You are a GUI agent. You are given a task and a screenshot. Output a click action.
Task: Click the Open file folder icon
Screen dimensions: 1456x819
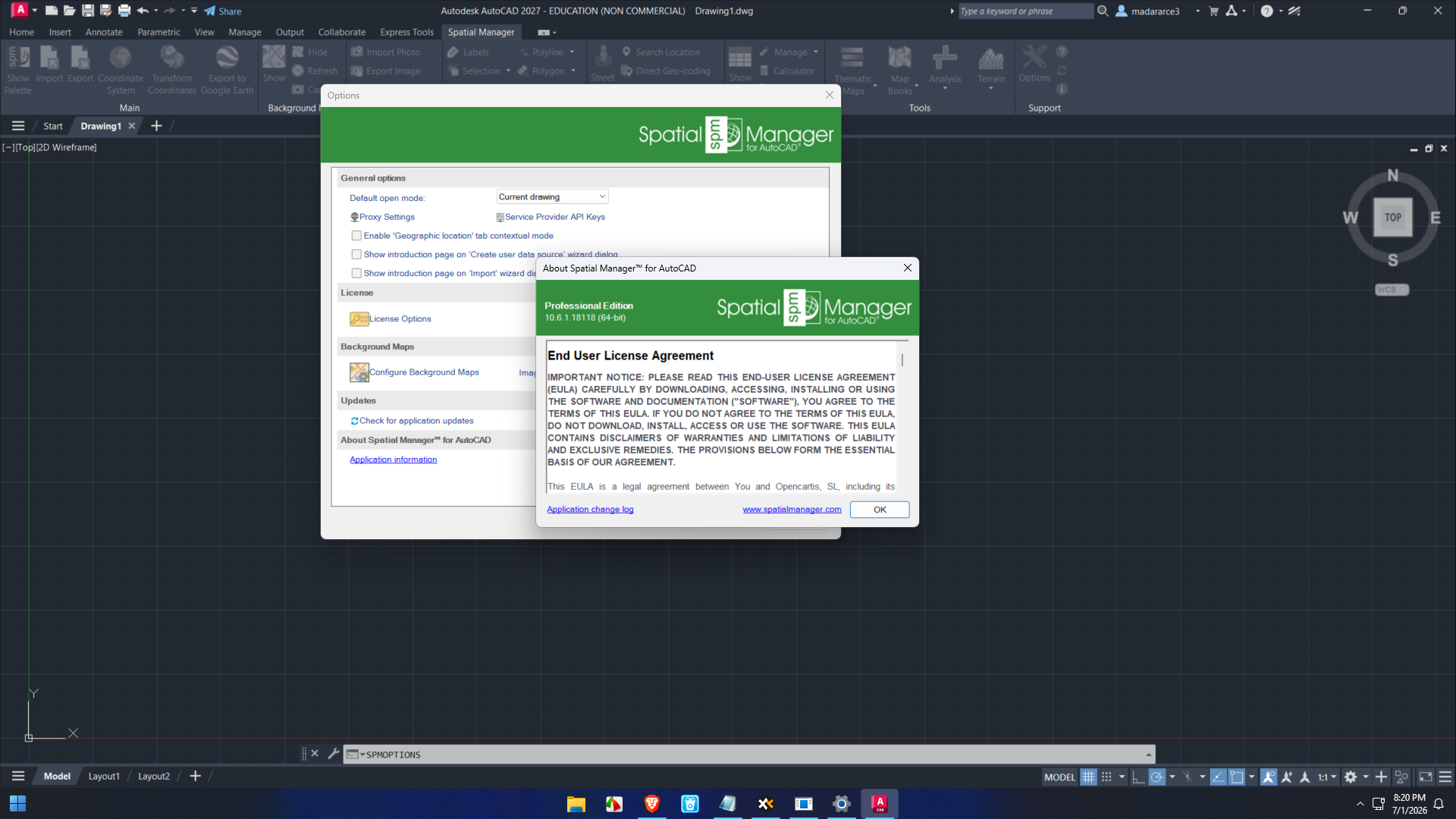point(69,11)
